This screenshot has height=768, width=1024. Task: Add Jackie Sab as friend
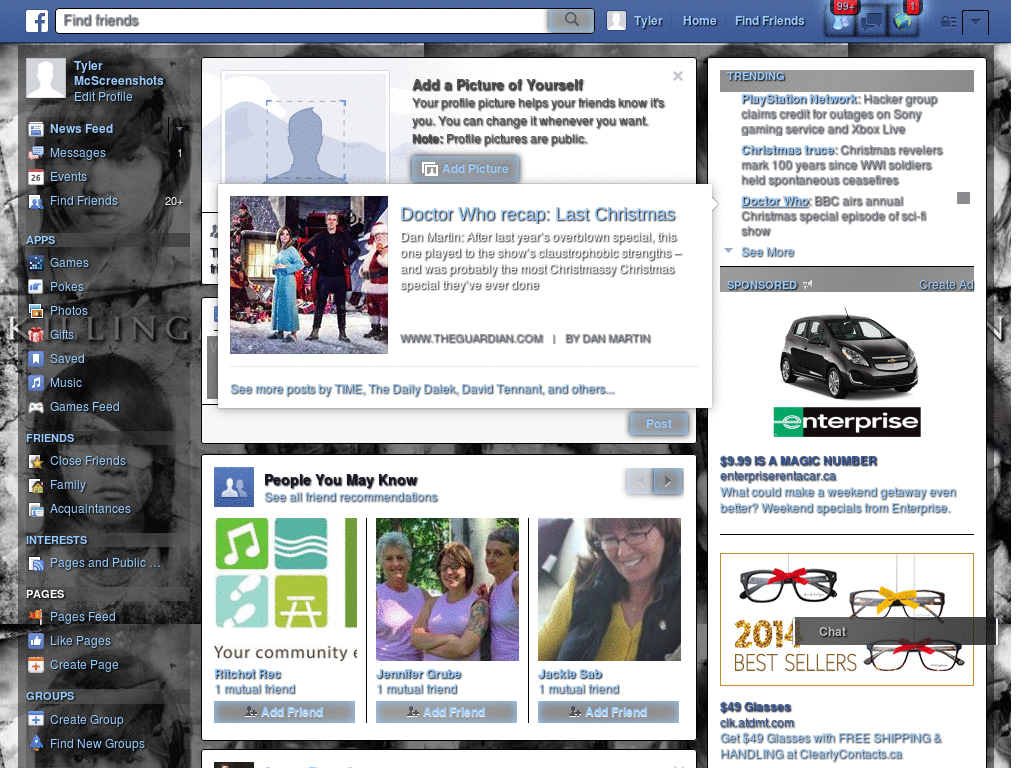pos(608,712)
